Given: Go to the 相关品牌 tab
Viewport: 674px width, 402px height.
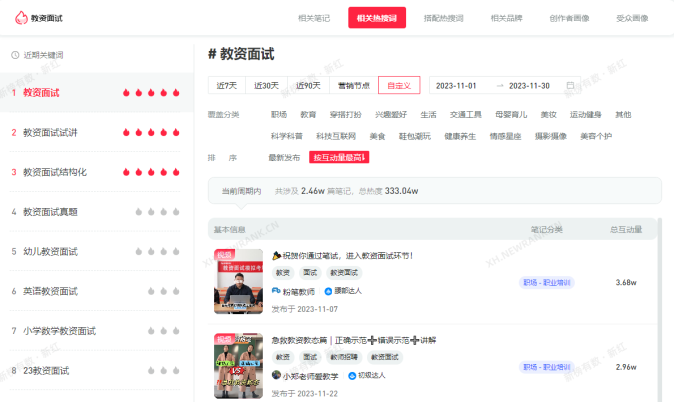Looking at the screenshot, I should point(506,18).
